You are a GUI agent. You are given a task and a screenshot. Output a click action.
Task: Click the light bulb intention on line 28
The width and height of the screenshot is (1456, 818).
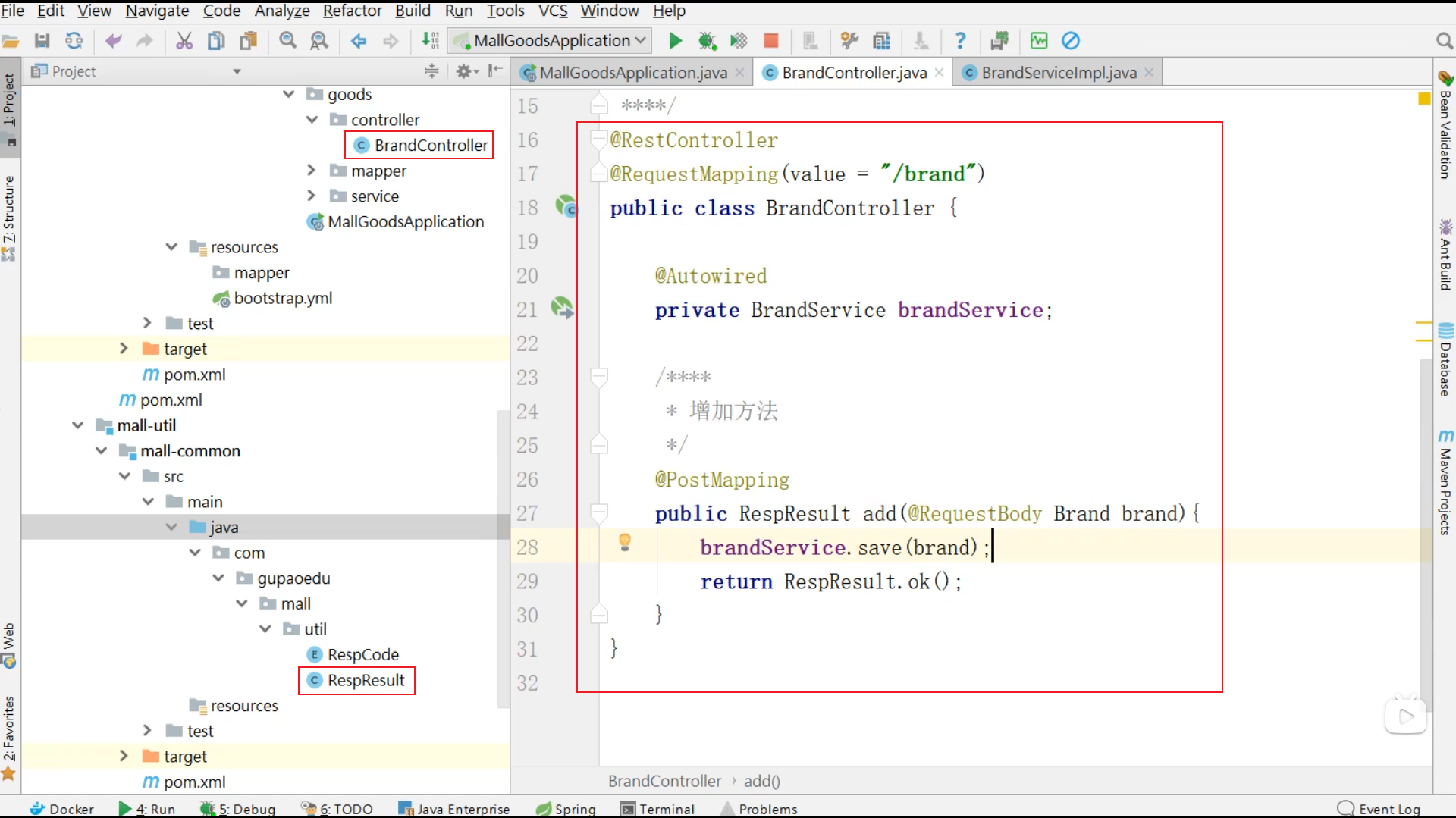(625, 542)
